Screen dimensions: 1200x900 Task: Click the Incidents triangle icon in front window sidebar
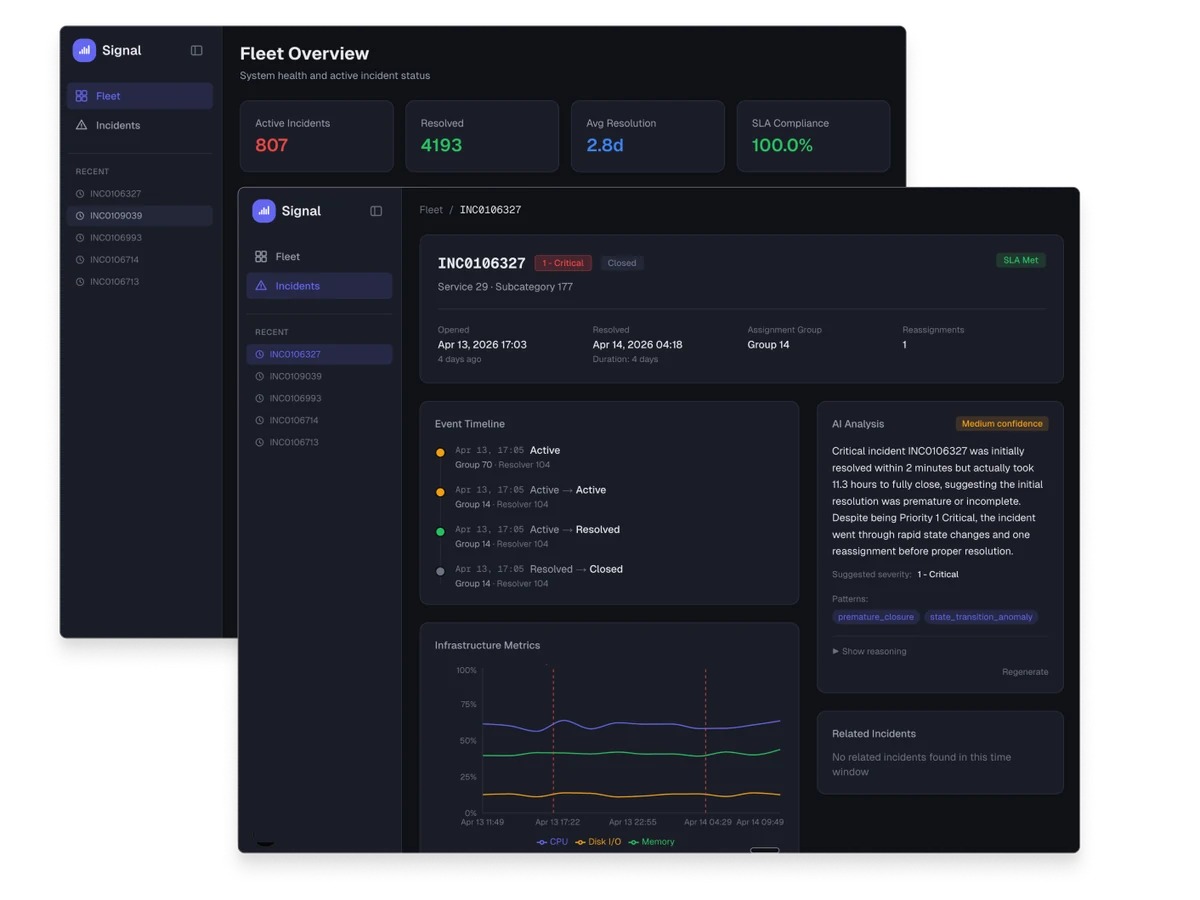pos(261,286)
